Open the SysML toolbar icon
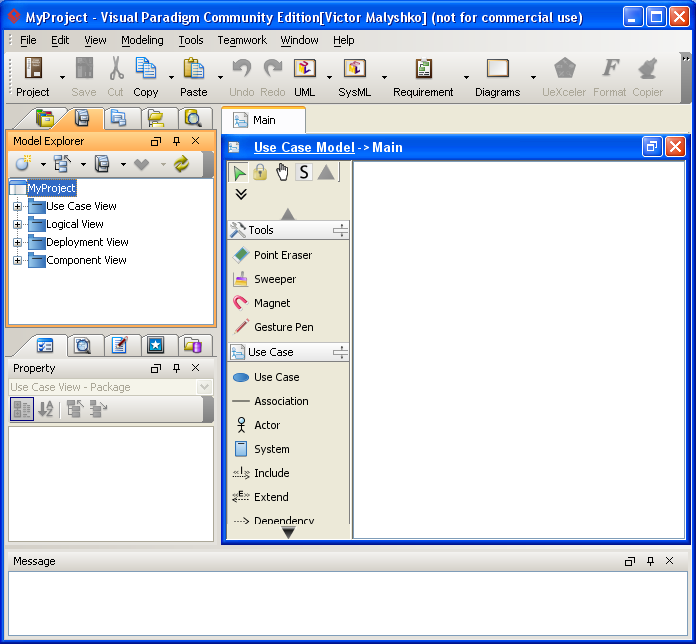Screen dimensions: 696x644 354,68
